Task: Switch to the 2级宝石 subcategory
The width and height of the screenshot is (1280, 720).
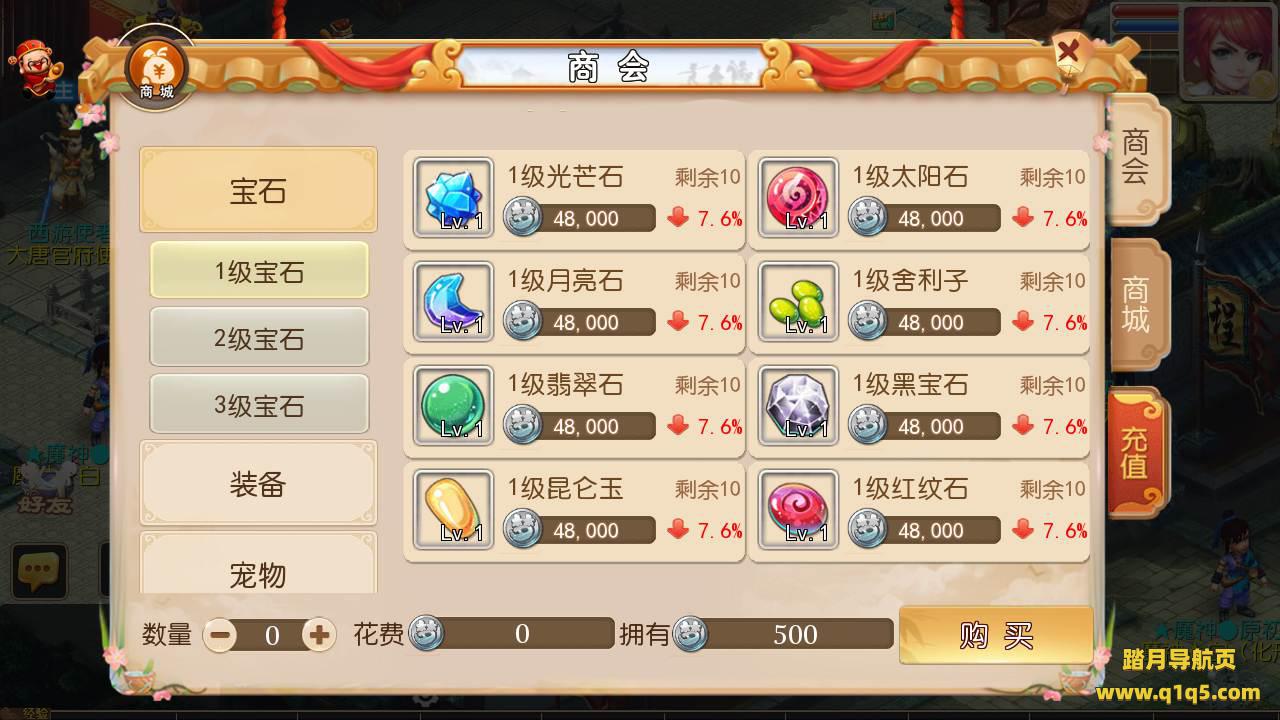Action: click(259, 337)
